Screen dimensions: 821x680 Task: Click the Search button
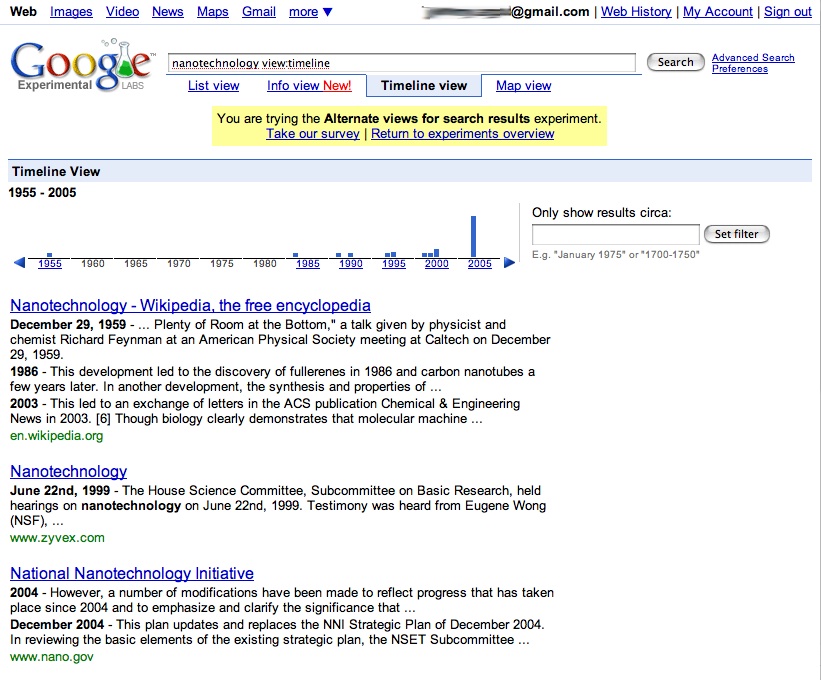point(675,62)
